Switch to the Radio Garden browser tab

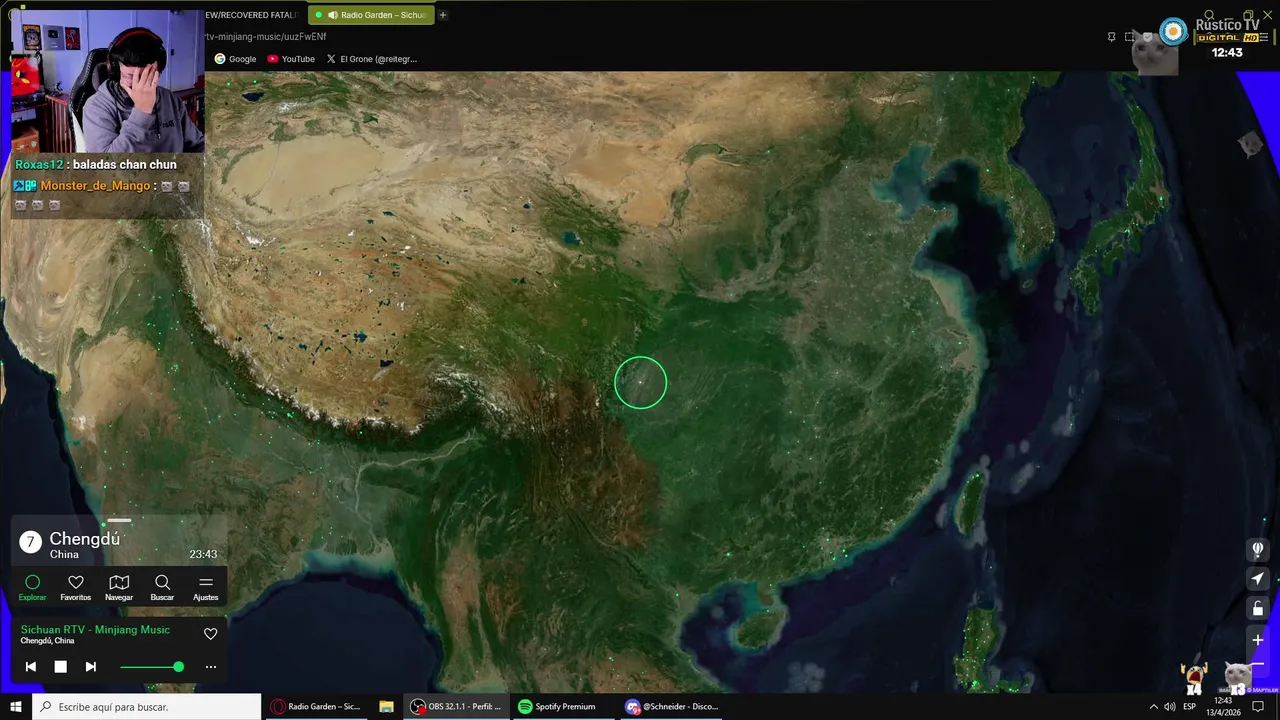371,15
